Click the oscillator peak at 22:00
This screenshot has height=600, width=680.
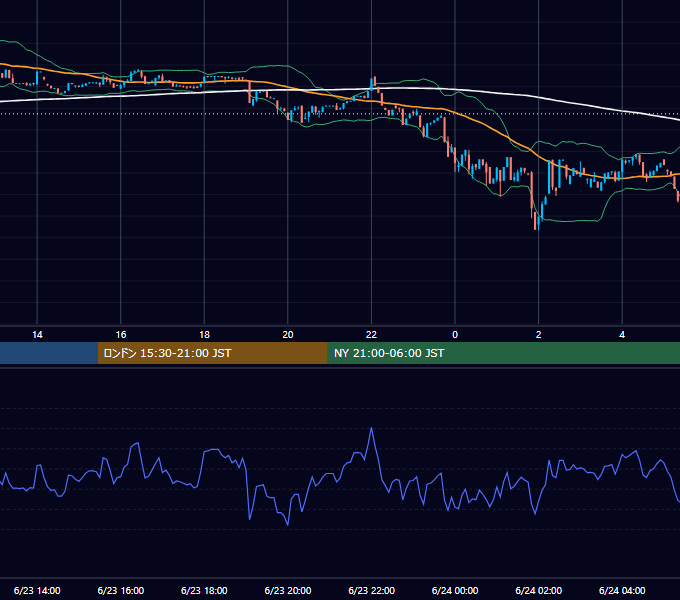(371, 428)
